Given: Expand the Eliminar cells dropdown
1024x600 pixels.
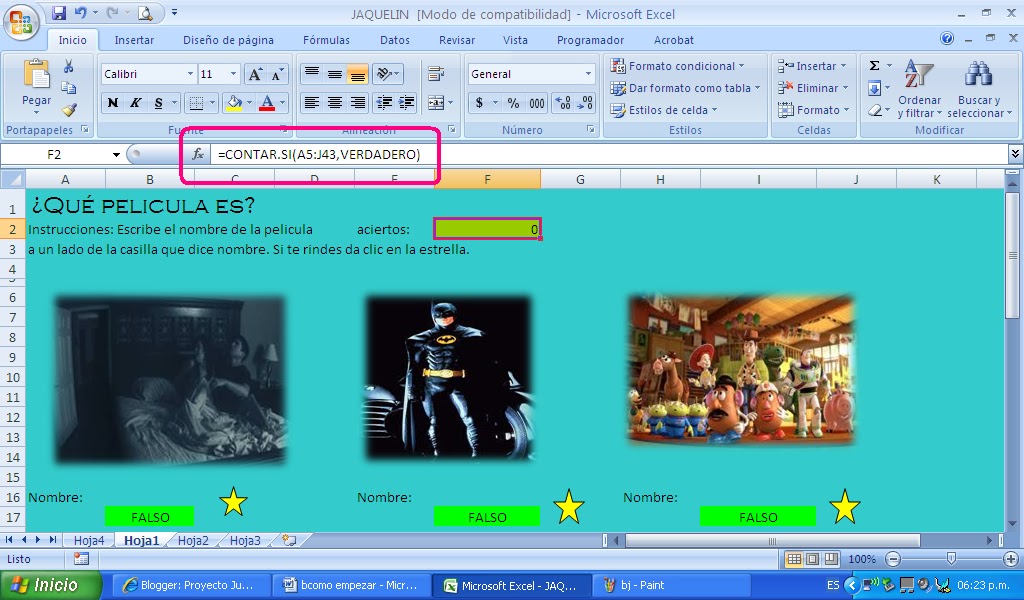Looking at the screenshot, I should (x=845, y=87).
